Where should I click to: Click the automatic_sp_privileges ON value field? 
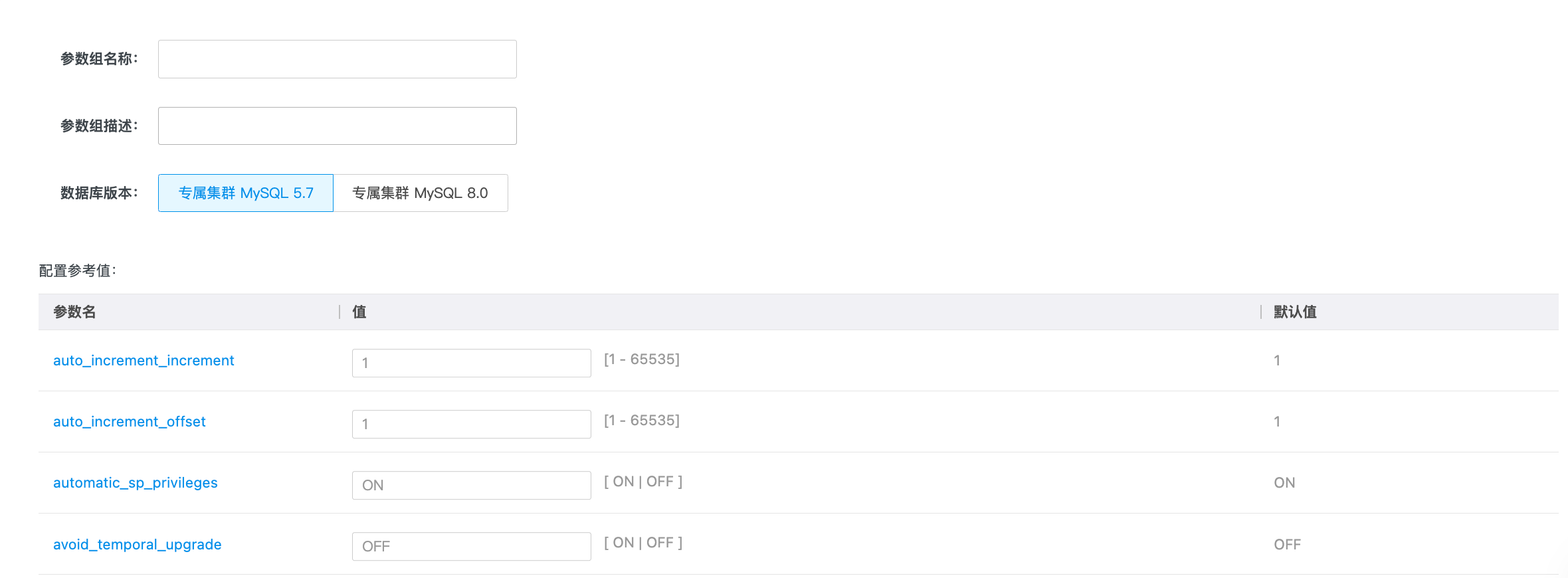[471, 486]
